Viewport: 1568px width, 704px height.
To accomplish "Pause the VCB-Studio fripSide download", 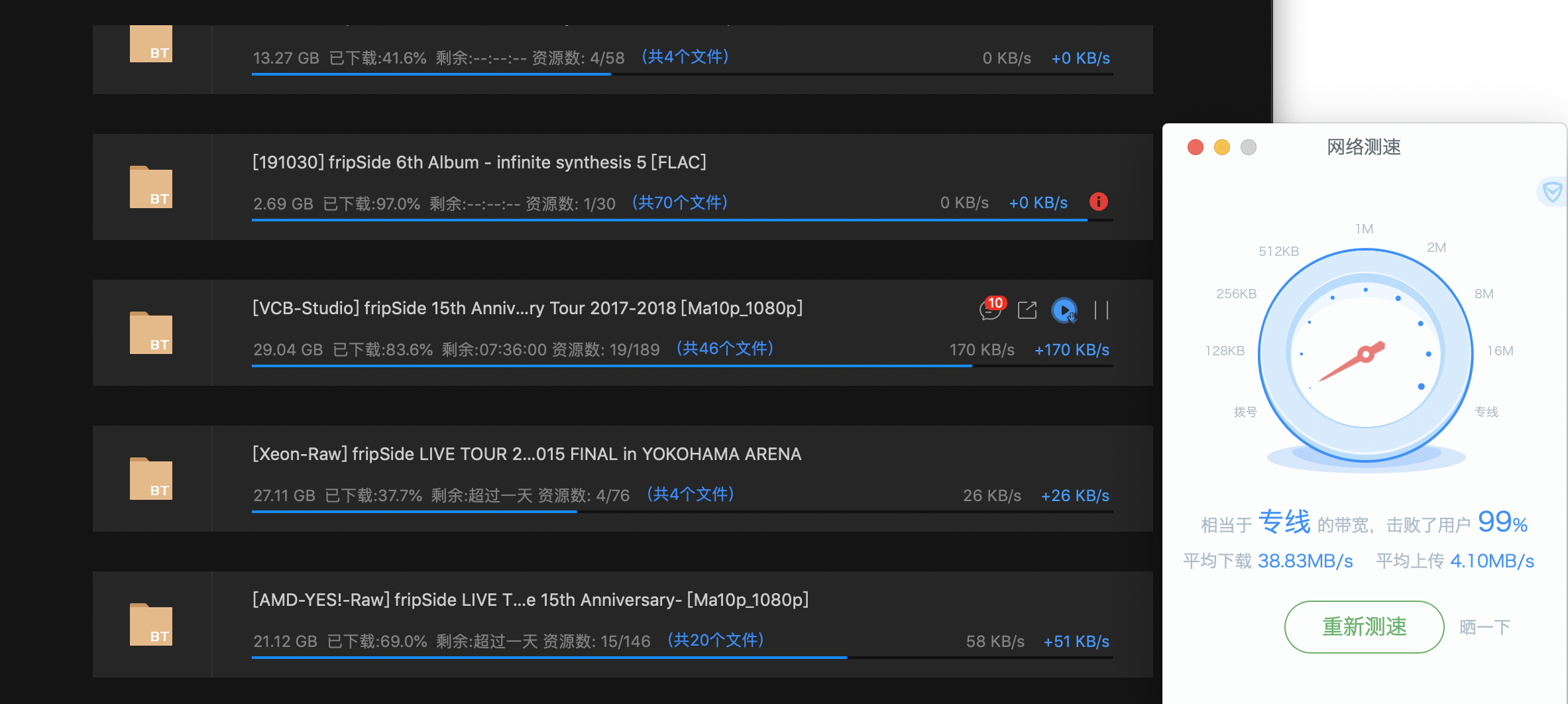I will [1101, 310].
